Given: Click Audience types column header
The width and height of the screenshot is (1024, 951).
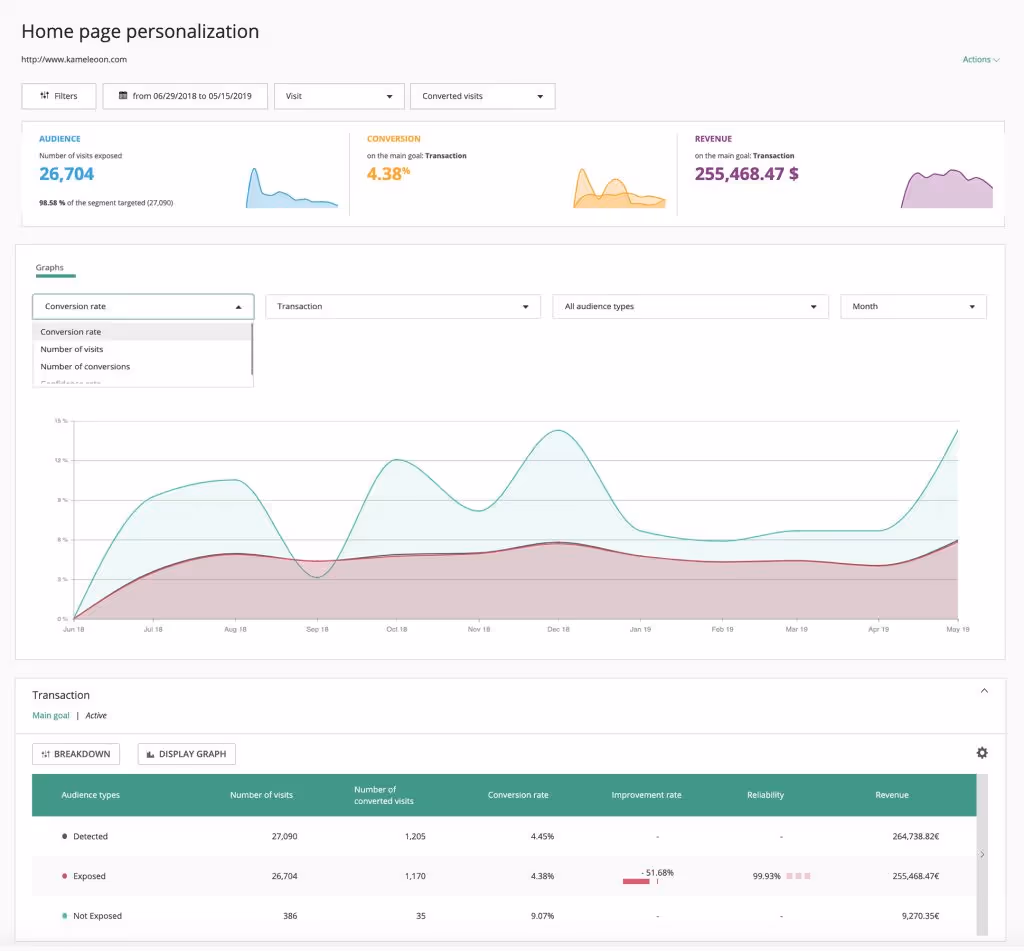Looking at the screenshot, I should (91, 796).
